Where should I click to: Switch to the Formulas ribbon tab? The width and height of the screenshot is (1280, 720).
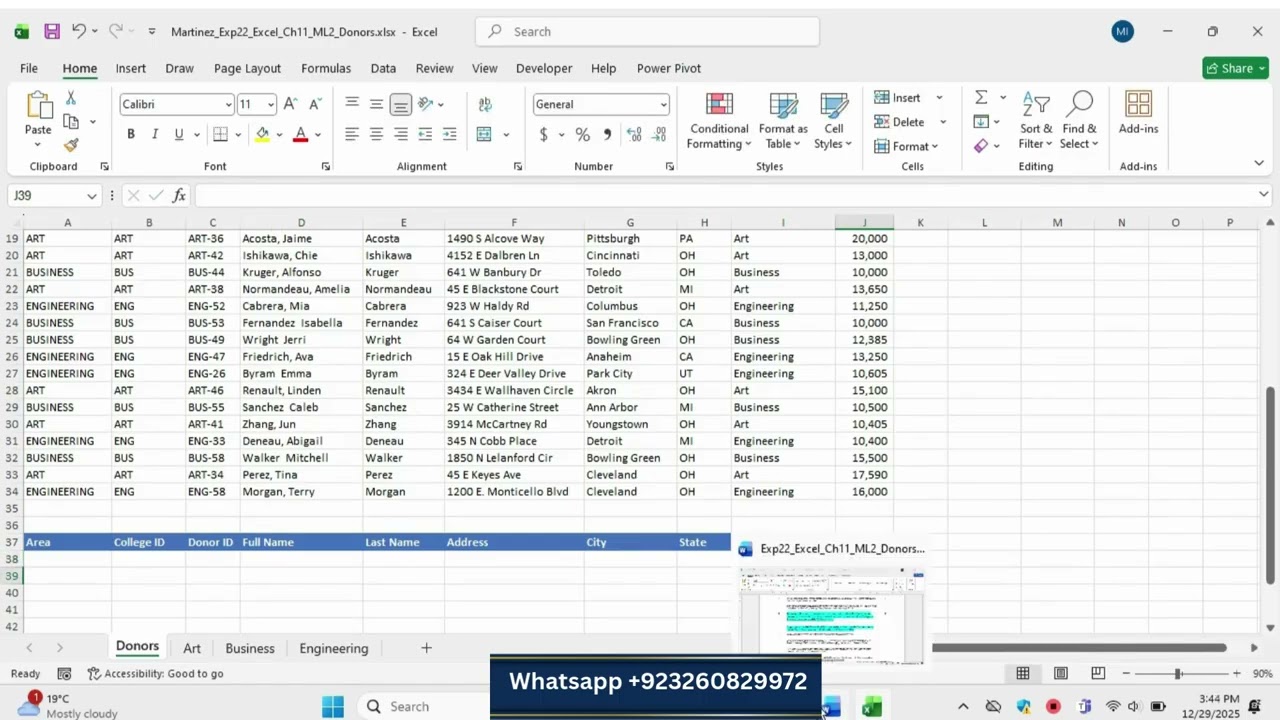pos(326,68)
